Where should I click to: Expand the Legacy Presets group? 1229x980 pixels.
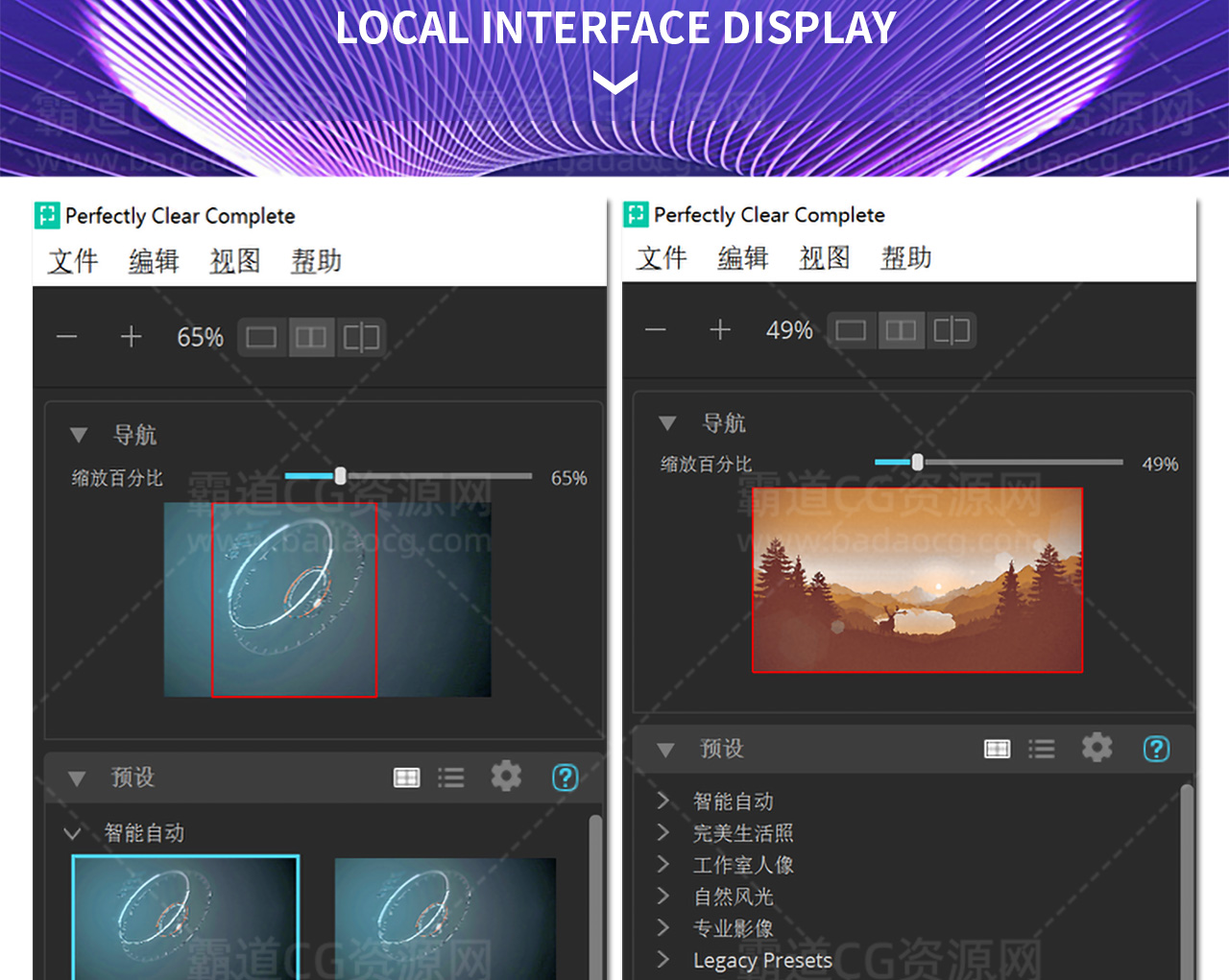(663, 959)
